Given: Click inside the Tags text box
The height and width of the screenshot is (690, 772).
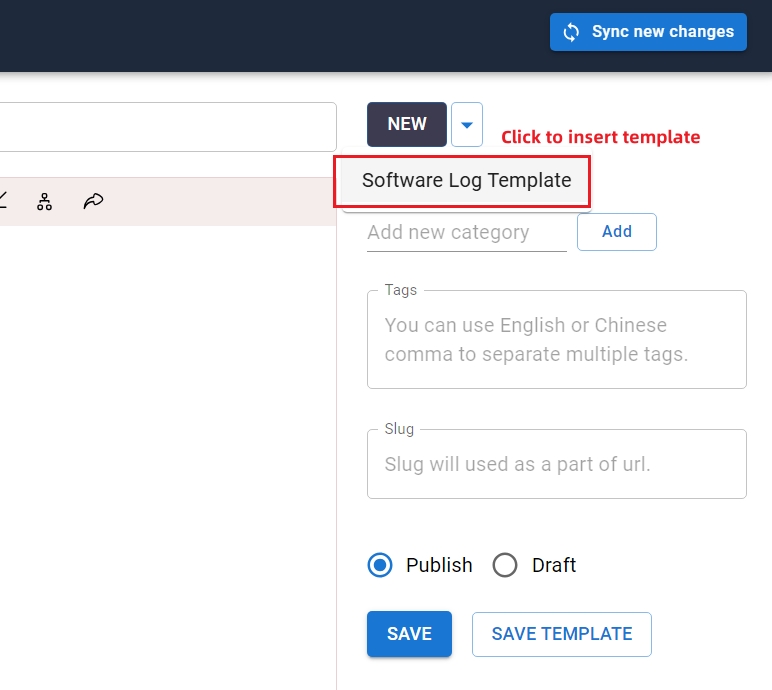Looking at the screenshot, I should click(556, 340).
